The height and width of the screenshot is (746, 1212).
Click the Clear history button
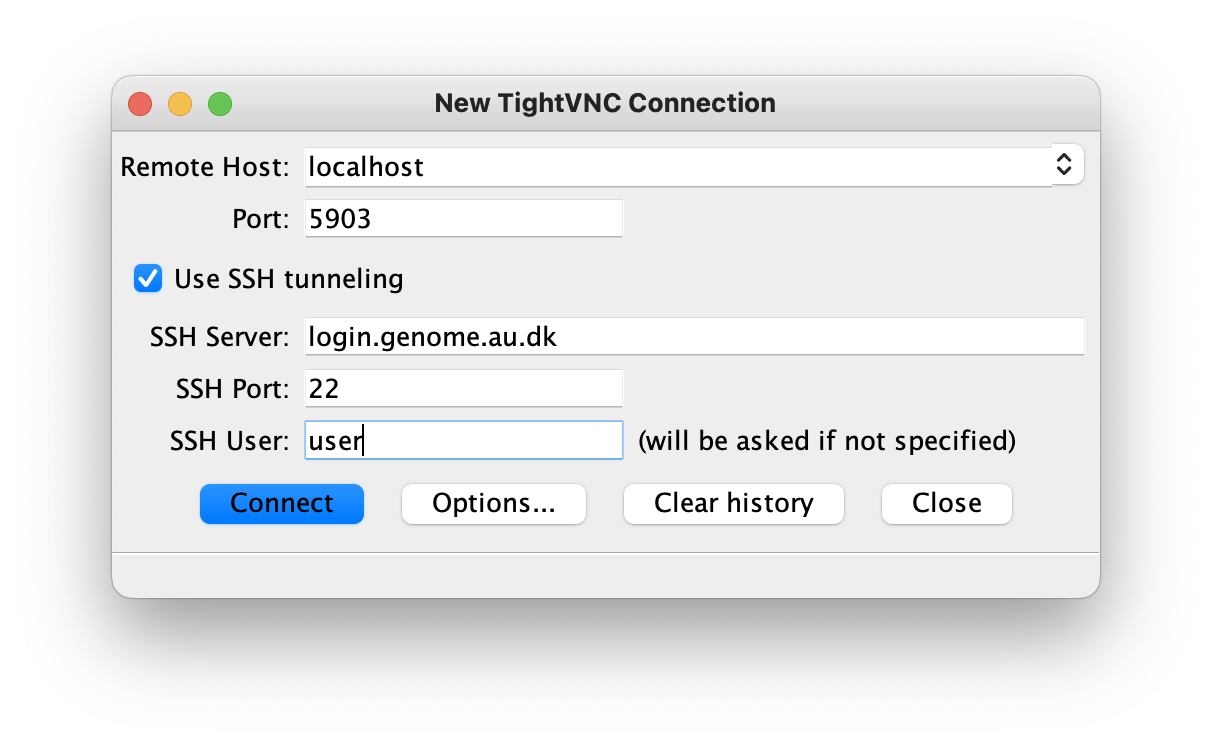733,504
